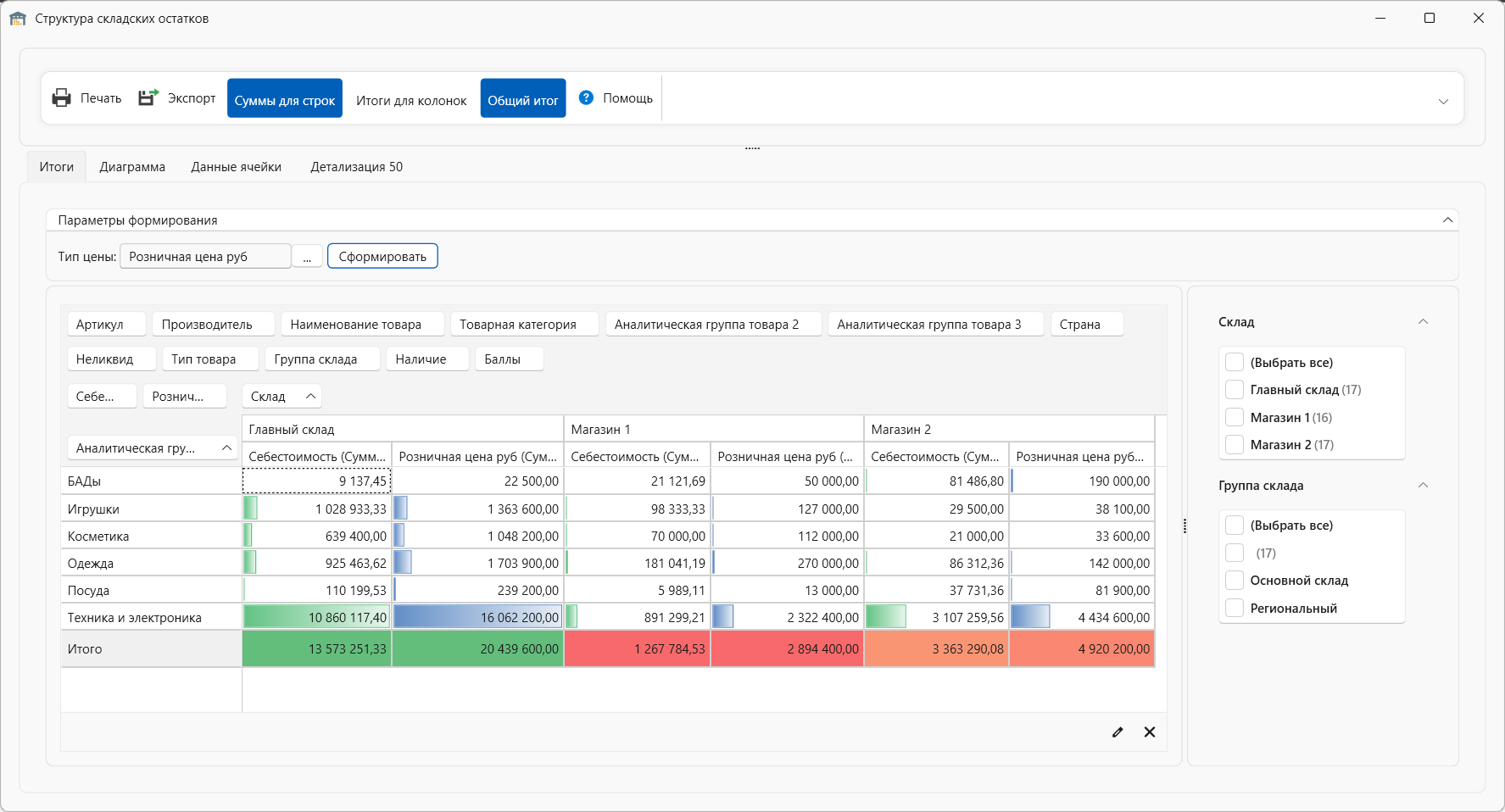Toggle Общий итог button
The width and height of the screenshot is (1505, 812).
click(523, 98)
